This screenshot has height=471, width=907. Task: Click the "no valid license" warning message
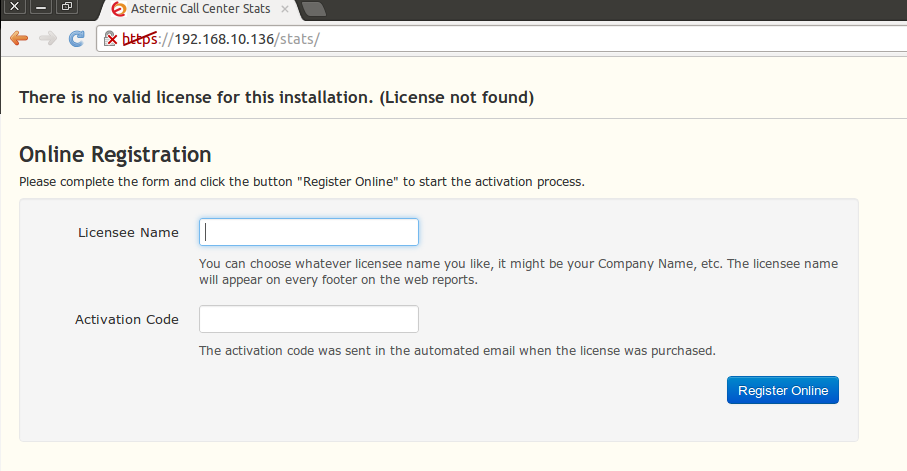click(276, 98)
